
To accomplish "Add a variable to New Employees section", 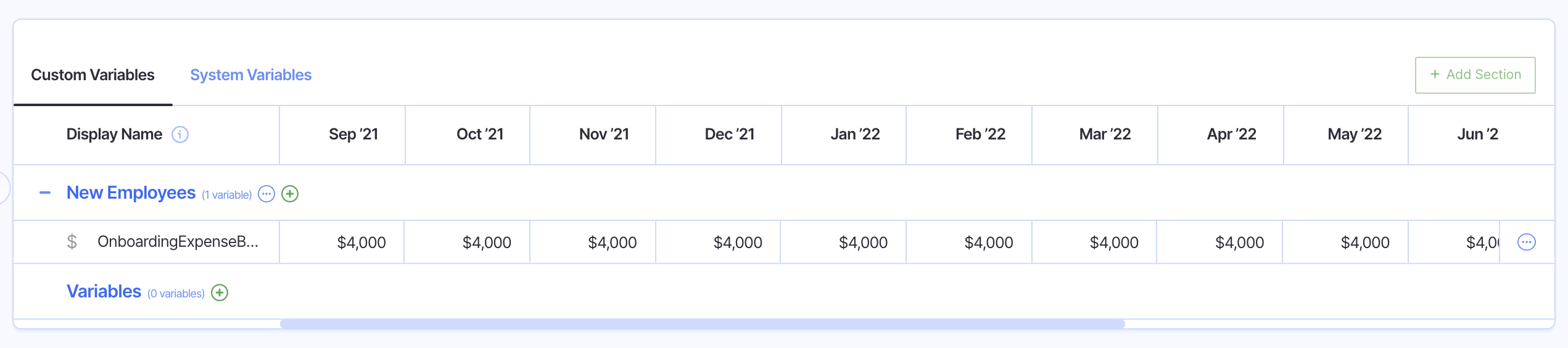I will pyautogui.click(x=290, y=194).
